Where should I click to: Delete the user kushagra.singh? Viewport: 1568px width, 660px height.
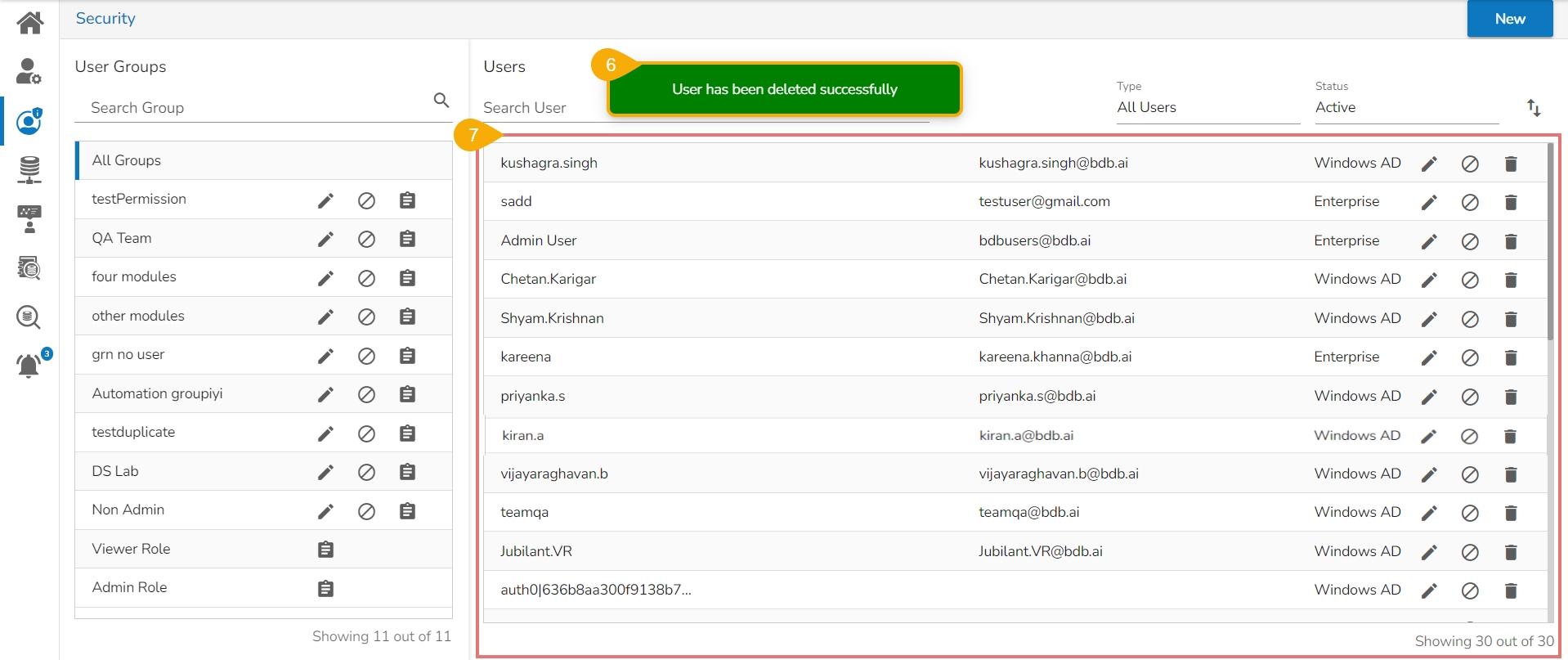[1510, 164]
